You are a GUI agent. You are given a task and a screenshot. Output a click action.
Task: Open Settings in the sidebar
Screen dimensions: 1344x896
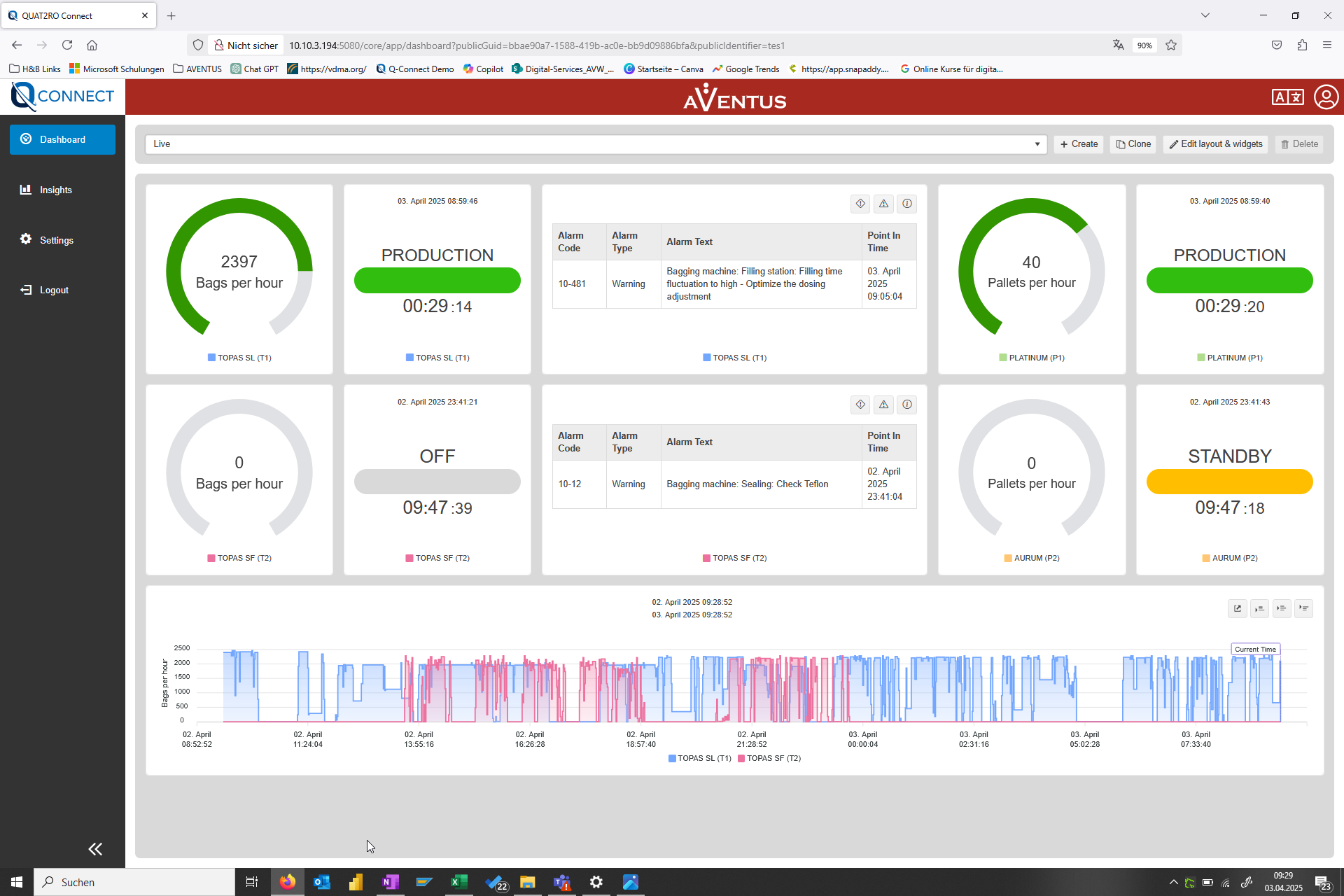[56, 240]
